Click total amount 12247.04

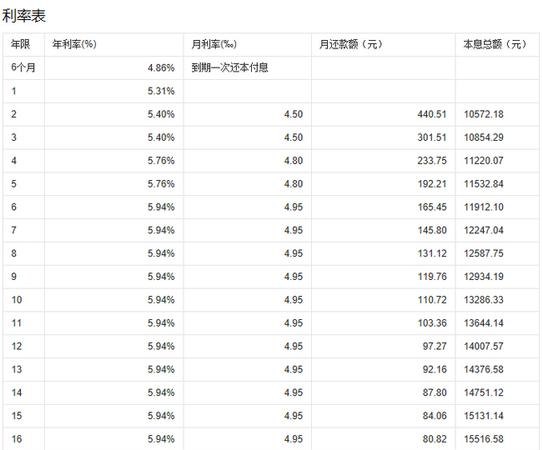484,230
